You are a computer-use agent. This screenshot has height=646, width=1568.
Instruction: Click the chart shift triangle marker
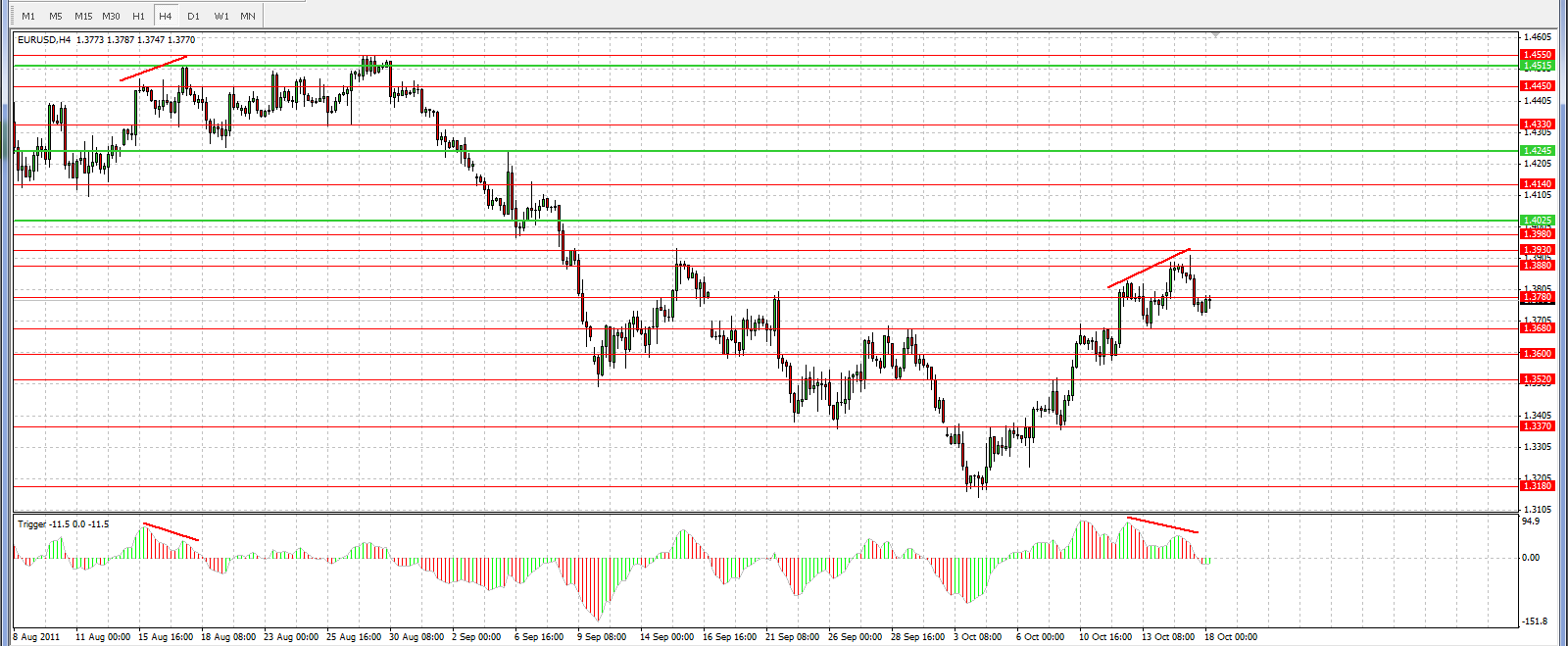coord(1215,35)
